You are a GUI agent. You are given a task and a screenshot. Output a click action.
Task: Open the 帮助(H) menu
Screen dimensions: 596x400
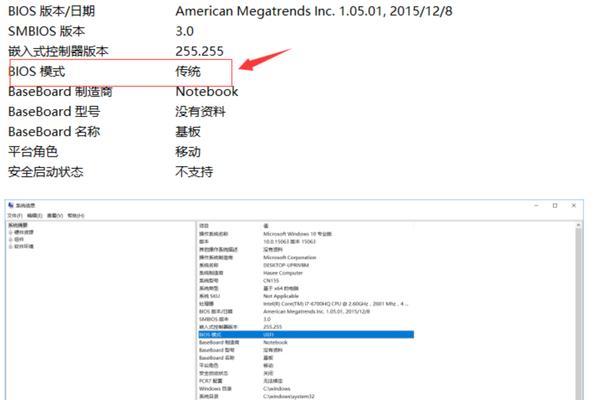coord(76,216)
